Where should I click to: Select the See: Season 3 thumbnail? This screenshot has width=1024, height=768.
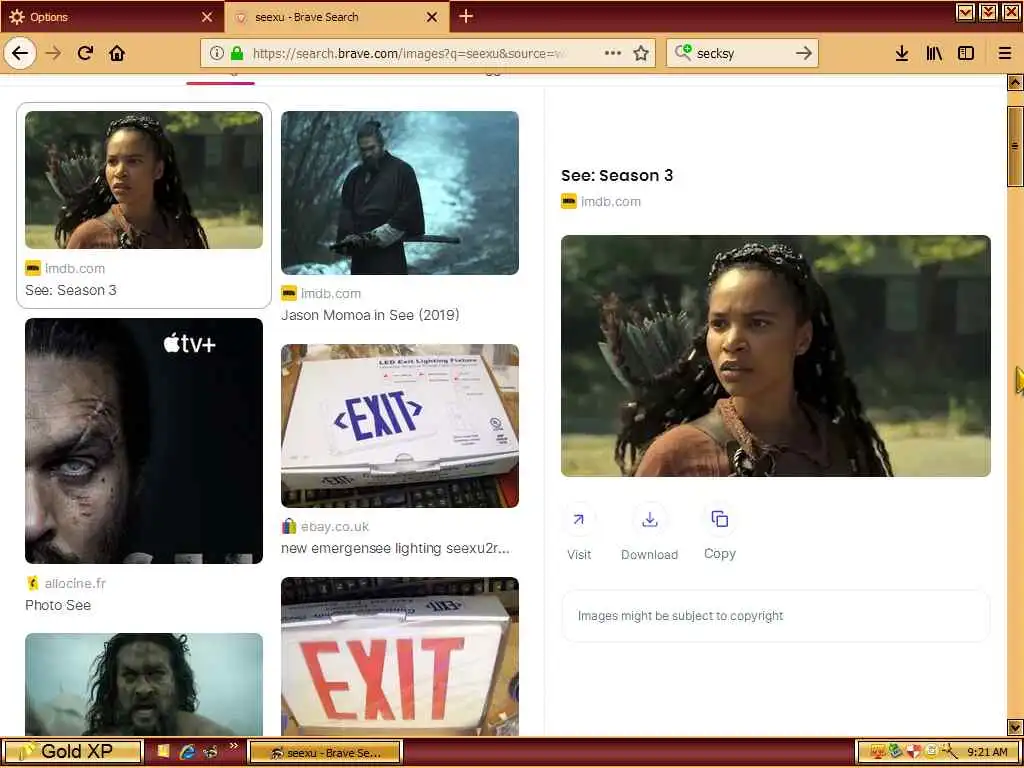[x=144, y=180]
